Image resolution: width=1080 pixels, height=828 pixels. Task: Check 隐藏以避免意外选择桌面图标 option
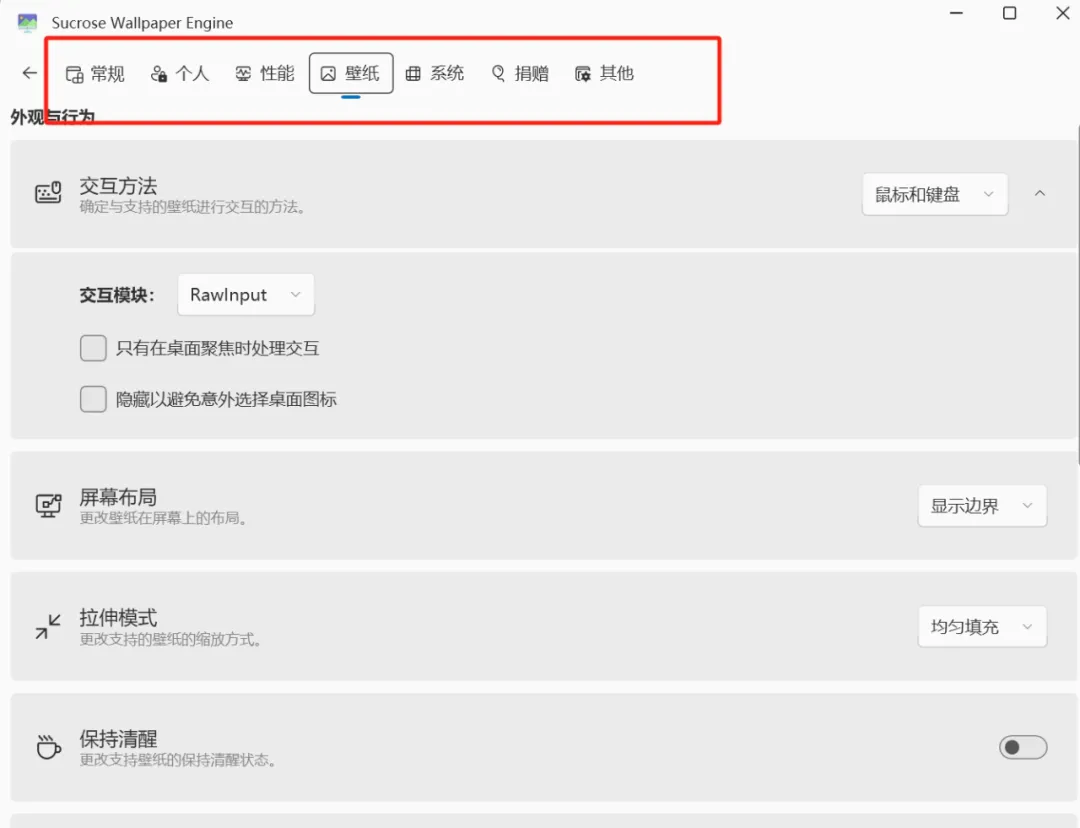[93, 399]
